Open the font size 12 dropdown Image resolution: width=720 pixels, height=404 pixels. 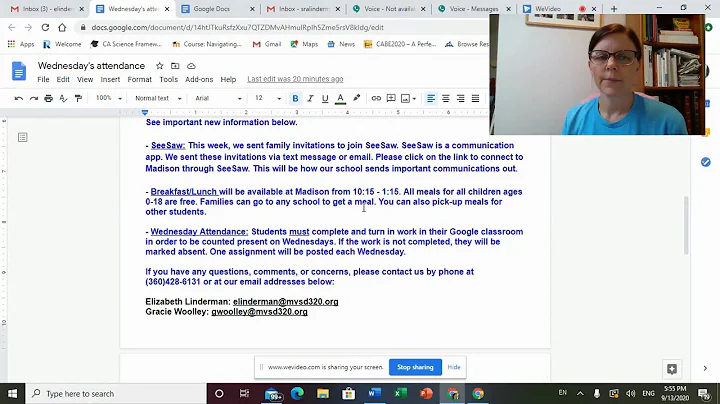[268, 98]
